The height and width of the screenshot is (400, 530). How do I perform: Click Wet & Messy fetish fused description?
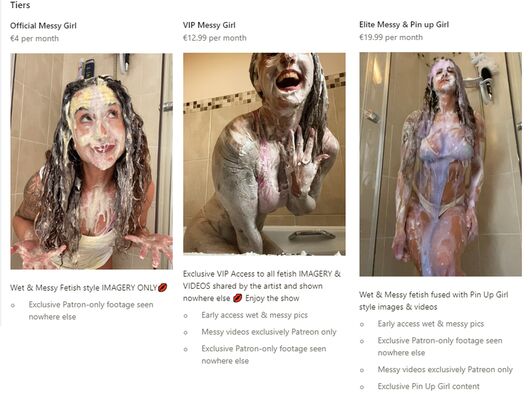(434, 301)
